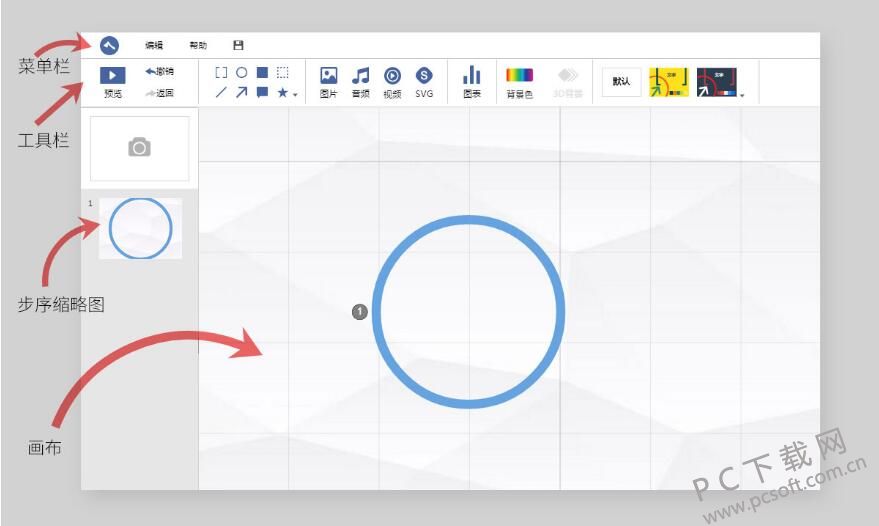Viewport: 879px width, 526px height.
Task: Open the 编辑 menu
Action: point(154,45)
